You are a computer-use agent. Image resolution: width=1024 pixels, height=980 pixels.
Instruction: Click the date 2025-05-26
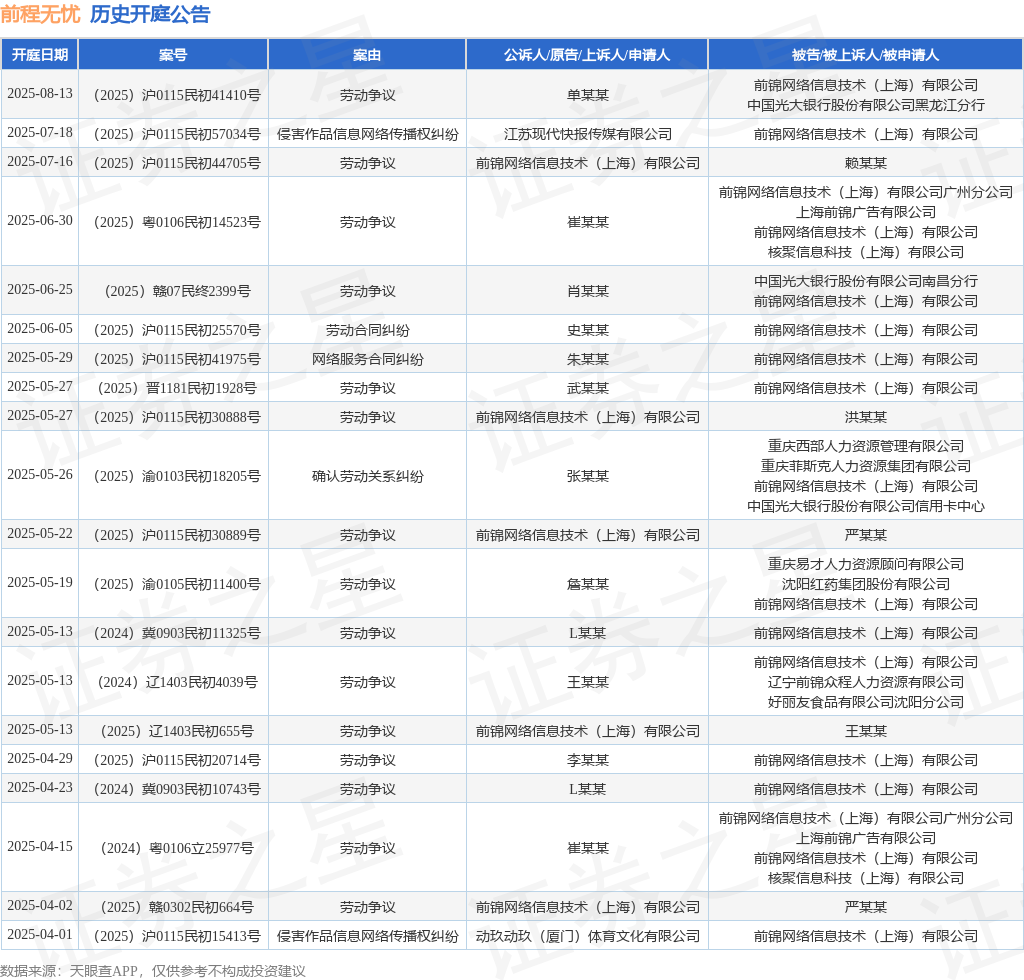(x=40, y=475)
